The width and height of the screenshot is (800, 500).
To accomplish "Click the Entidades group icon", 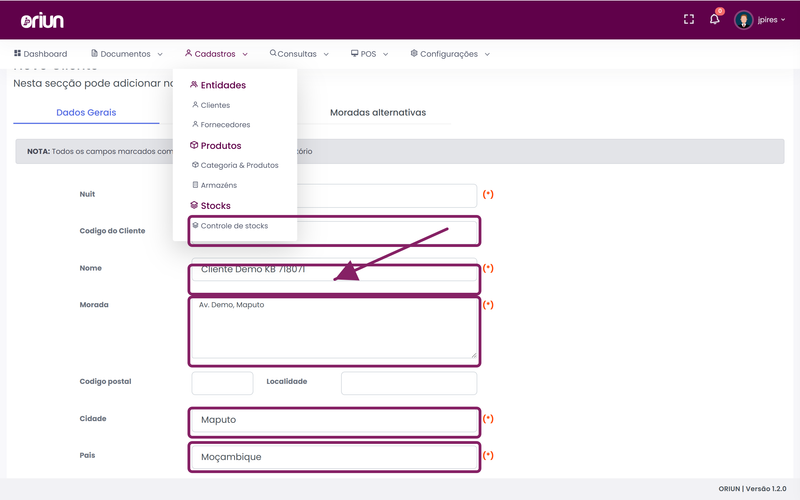I will tap(194, 85).
